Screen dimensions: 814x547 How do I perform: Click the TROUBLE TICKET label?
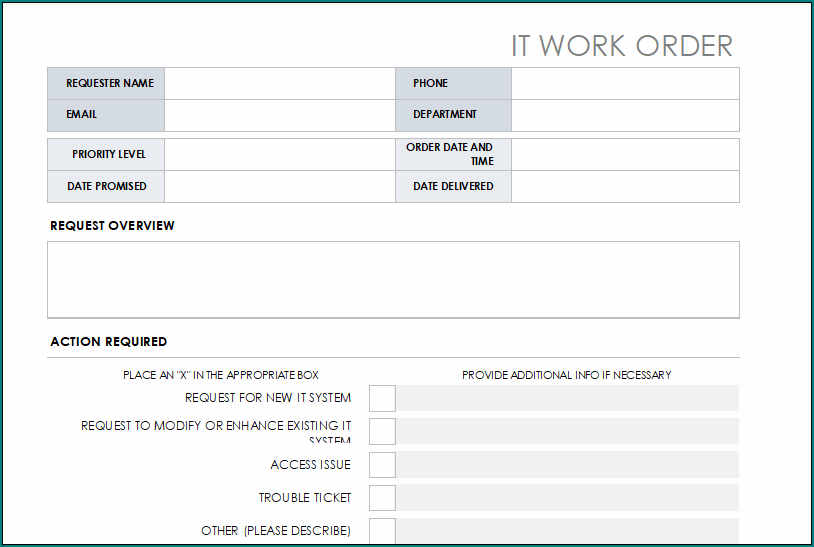coord(305,498)
